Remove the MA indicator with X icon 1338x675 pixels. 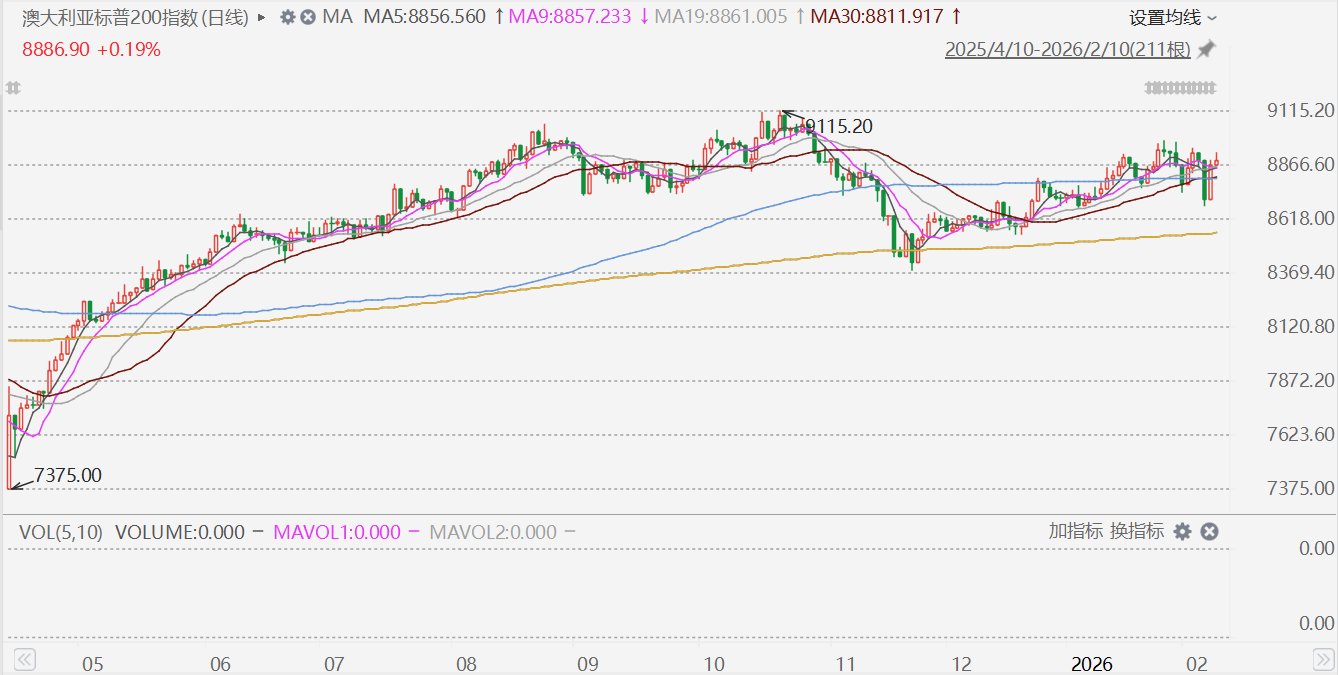click(x=308, y=17)
